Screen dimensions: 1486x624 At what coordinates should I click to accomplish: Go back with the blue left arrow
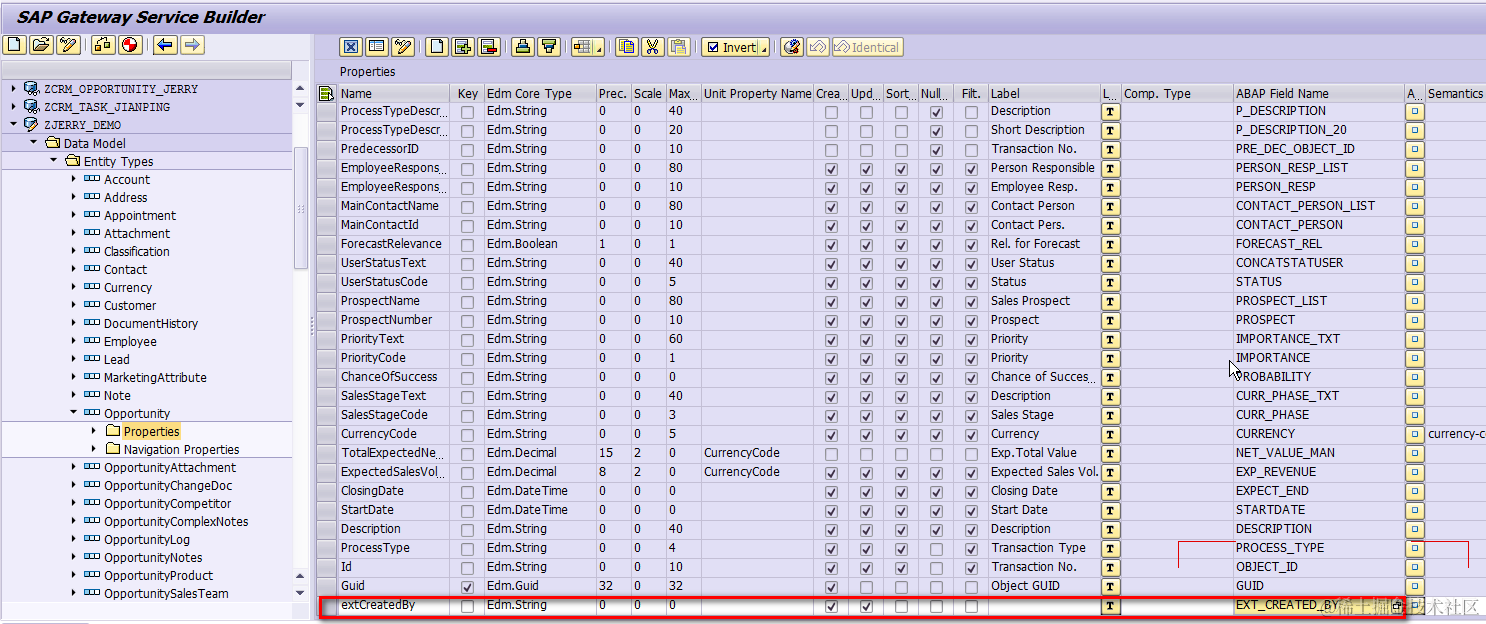[x=165, y=45]
